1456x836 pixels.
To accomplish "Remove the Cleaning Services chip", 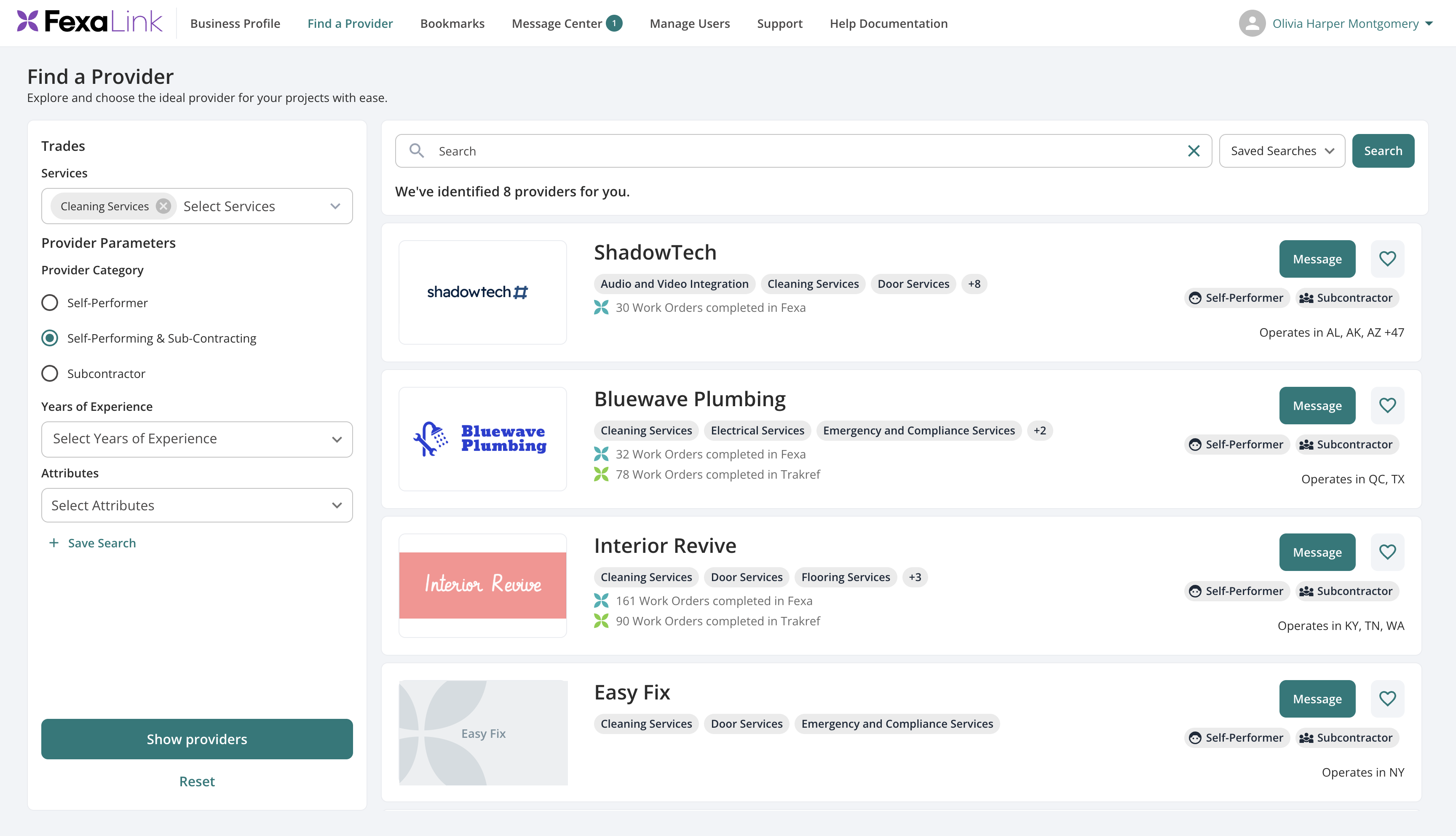I will (x=163, y=206).
